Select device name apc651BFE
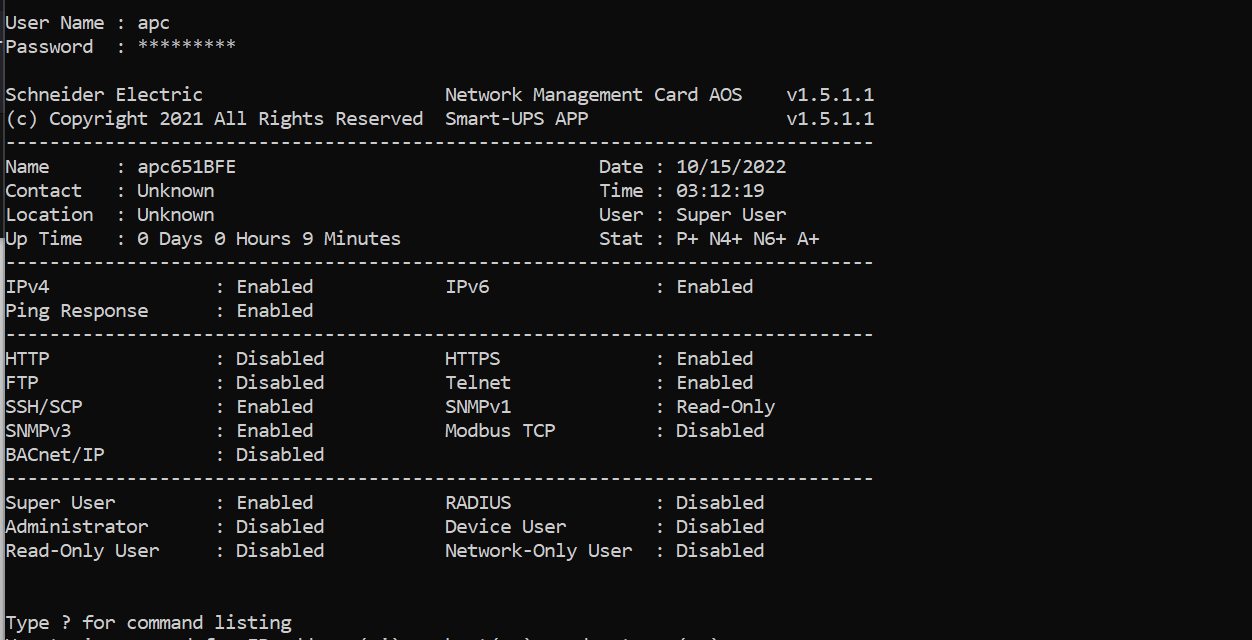 click(186, 167)
